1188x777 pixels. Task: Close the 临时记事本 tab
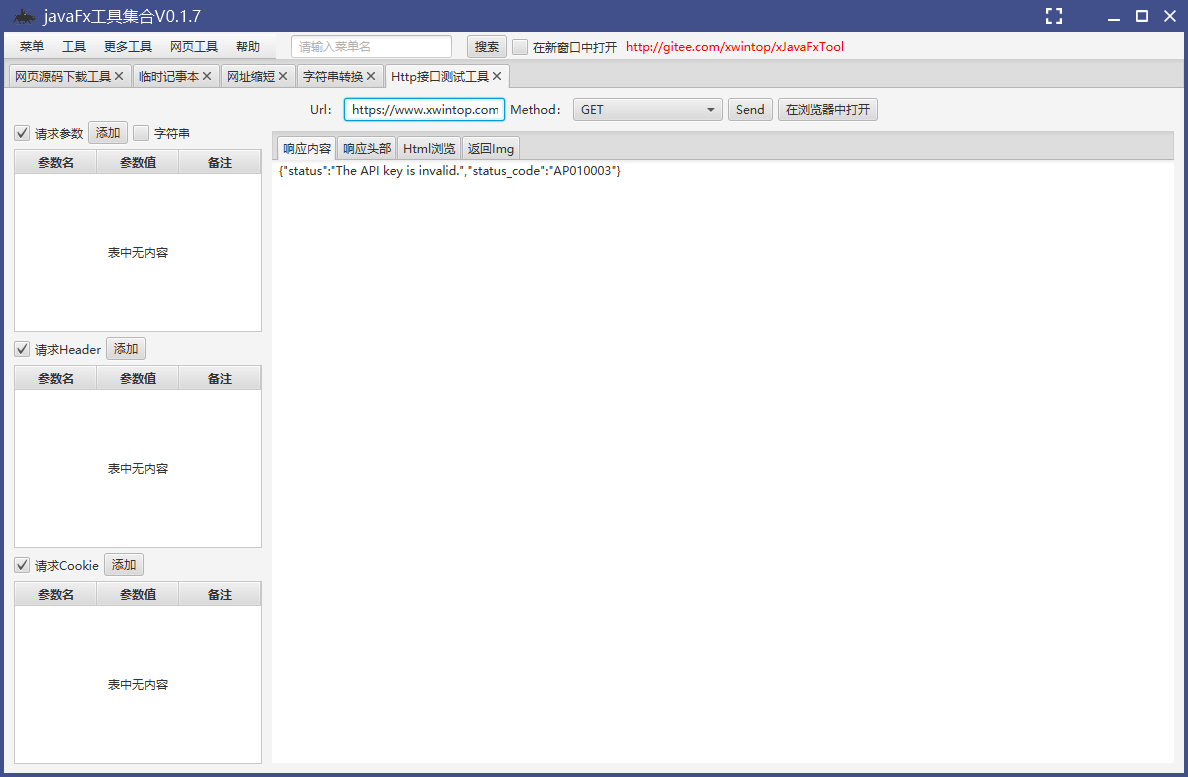pyautogui.click(x=207, y=76)
